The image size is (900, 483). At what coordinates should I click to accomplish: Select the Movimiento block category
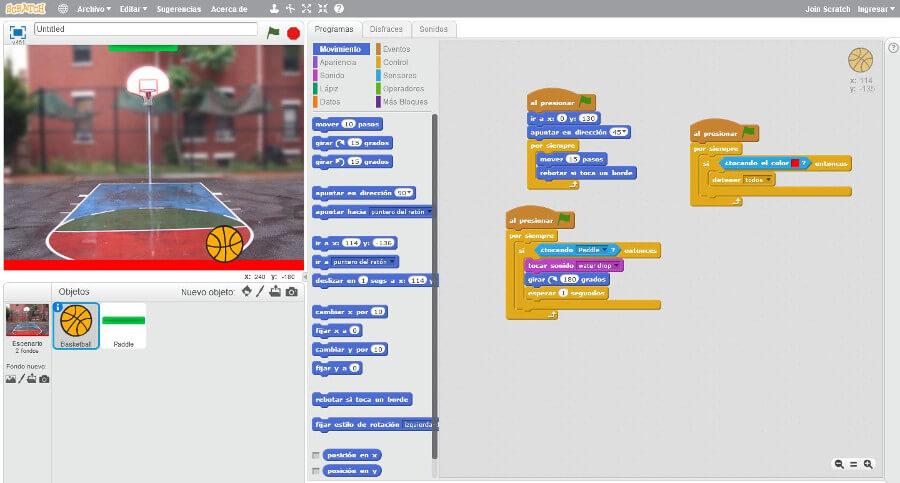[341, 49]
